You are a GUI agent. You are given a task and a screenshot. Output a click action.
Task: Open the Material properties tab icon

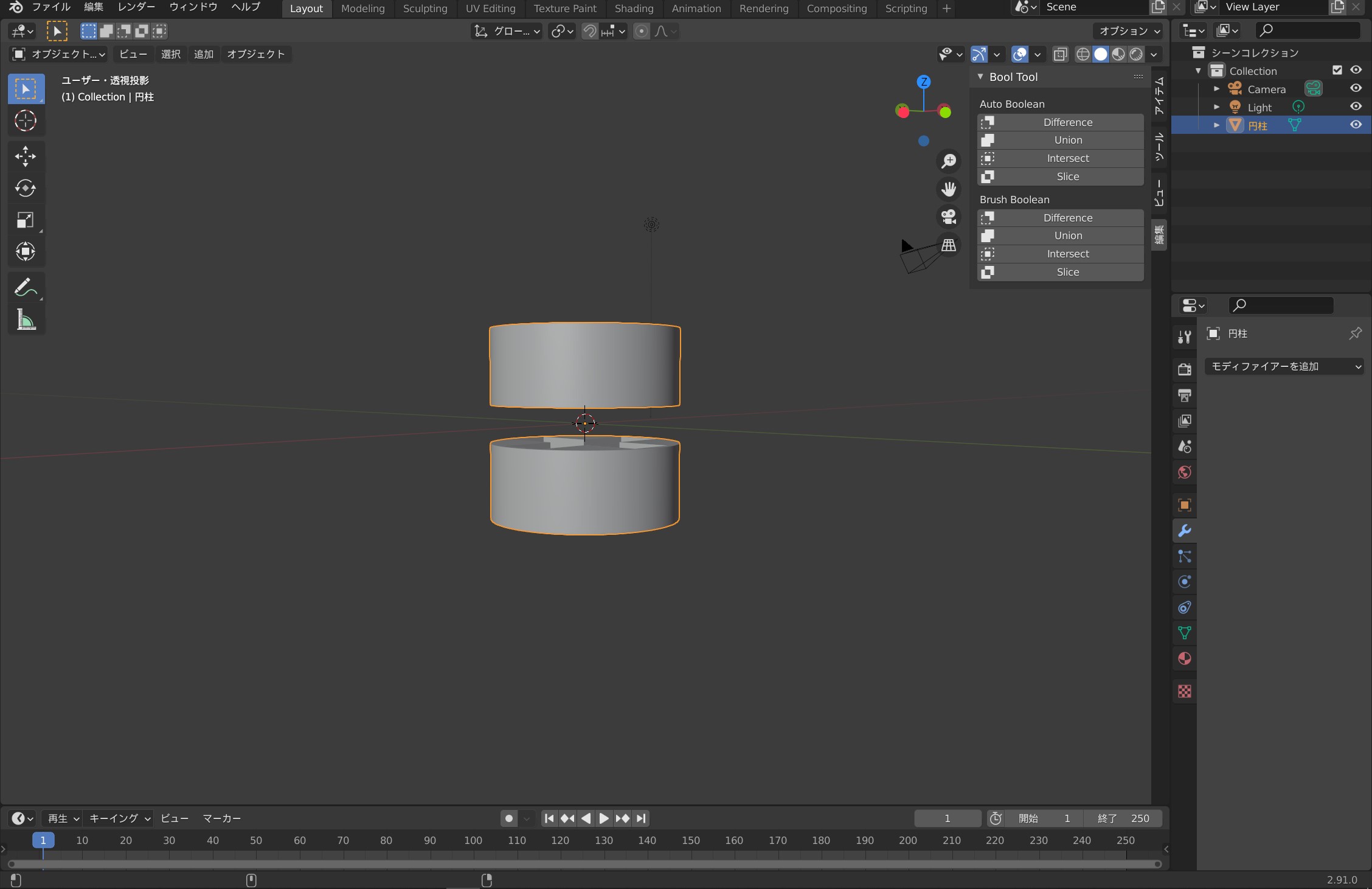1184,658
